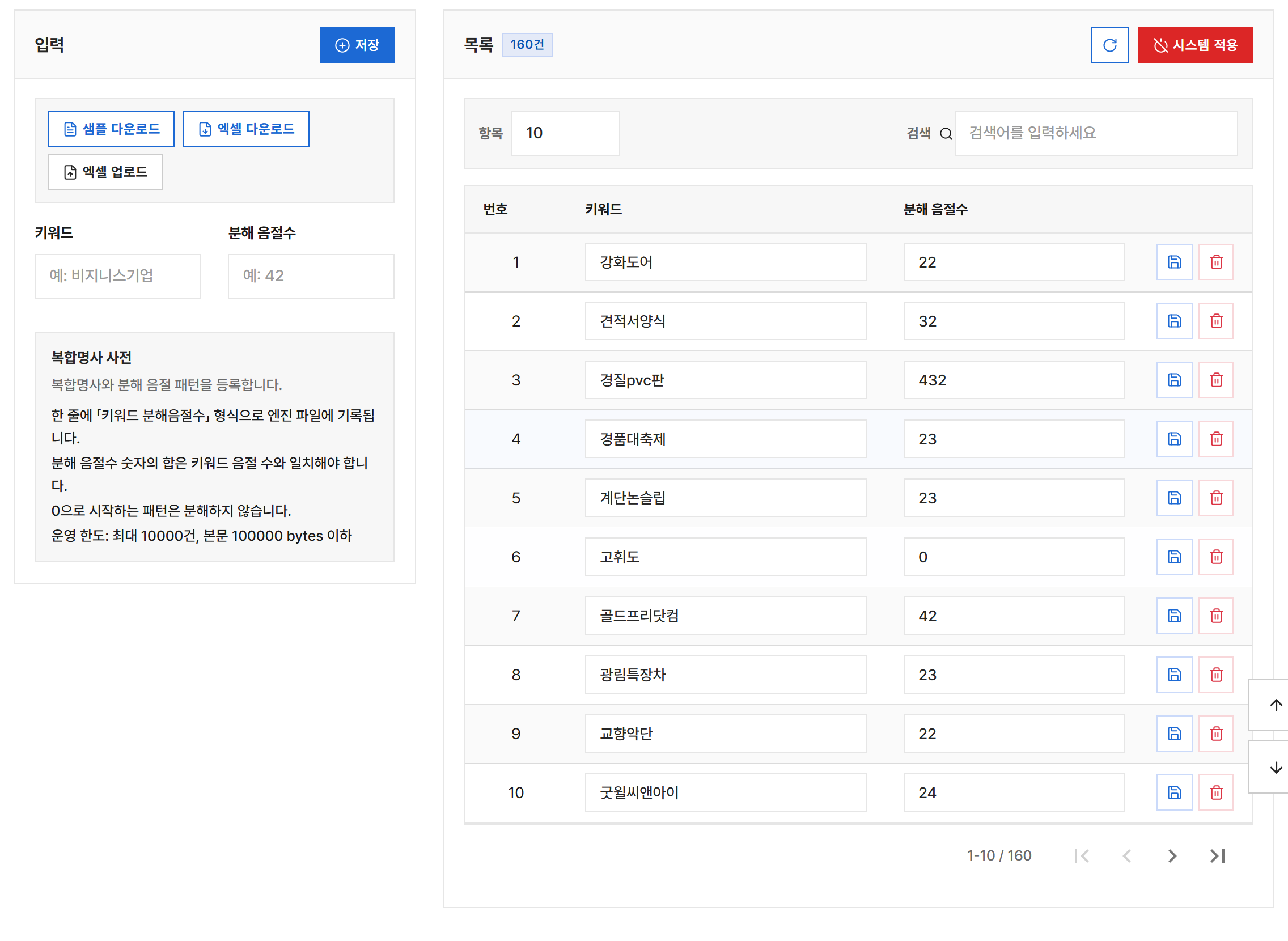Edit syllable field with value 432
Image resolution: width=1288 pixels, height=941 pixels.
(1014, 380)
